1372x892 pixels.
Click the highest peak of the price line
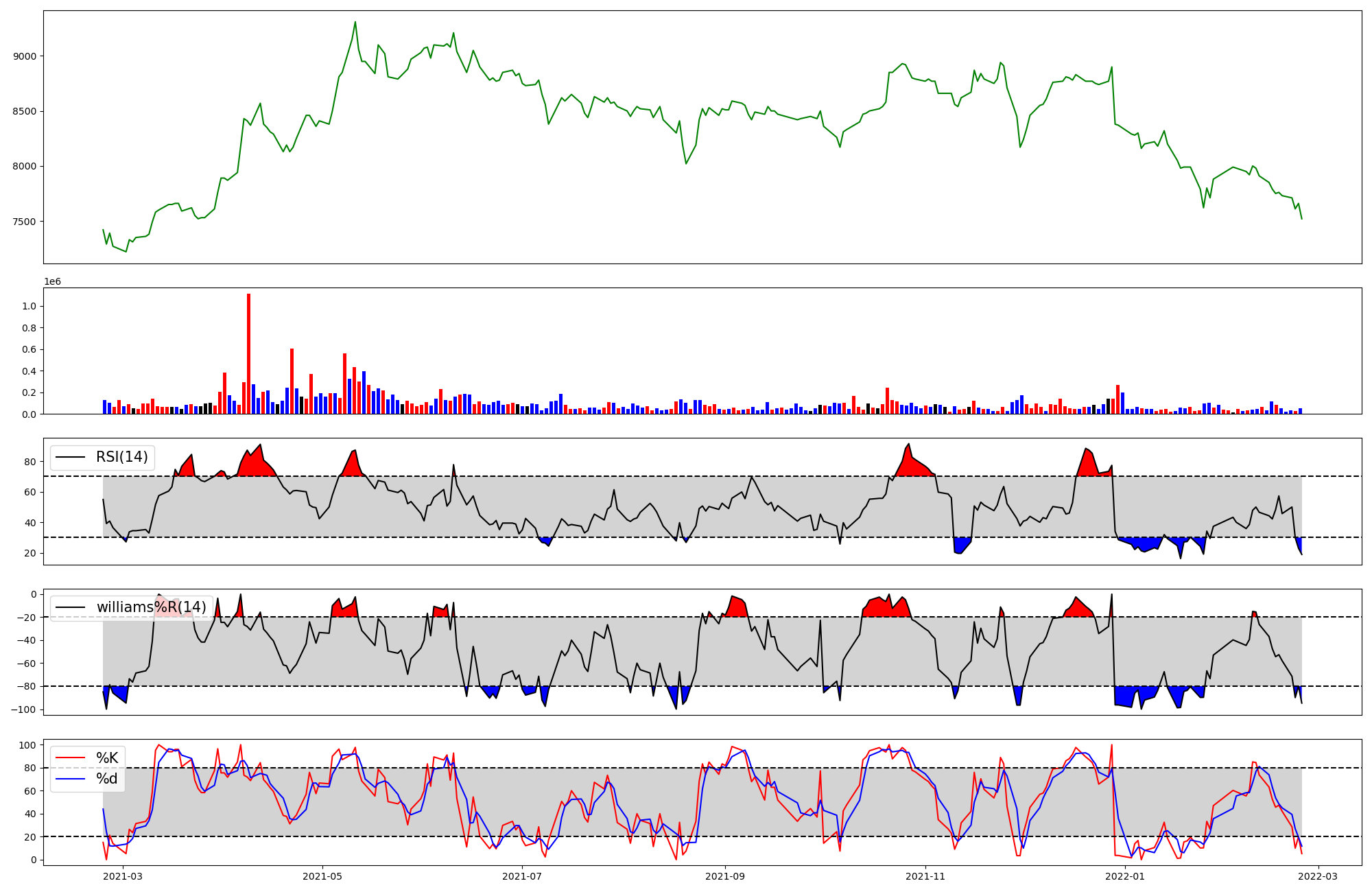355,22
